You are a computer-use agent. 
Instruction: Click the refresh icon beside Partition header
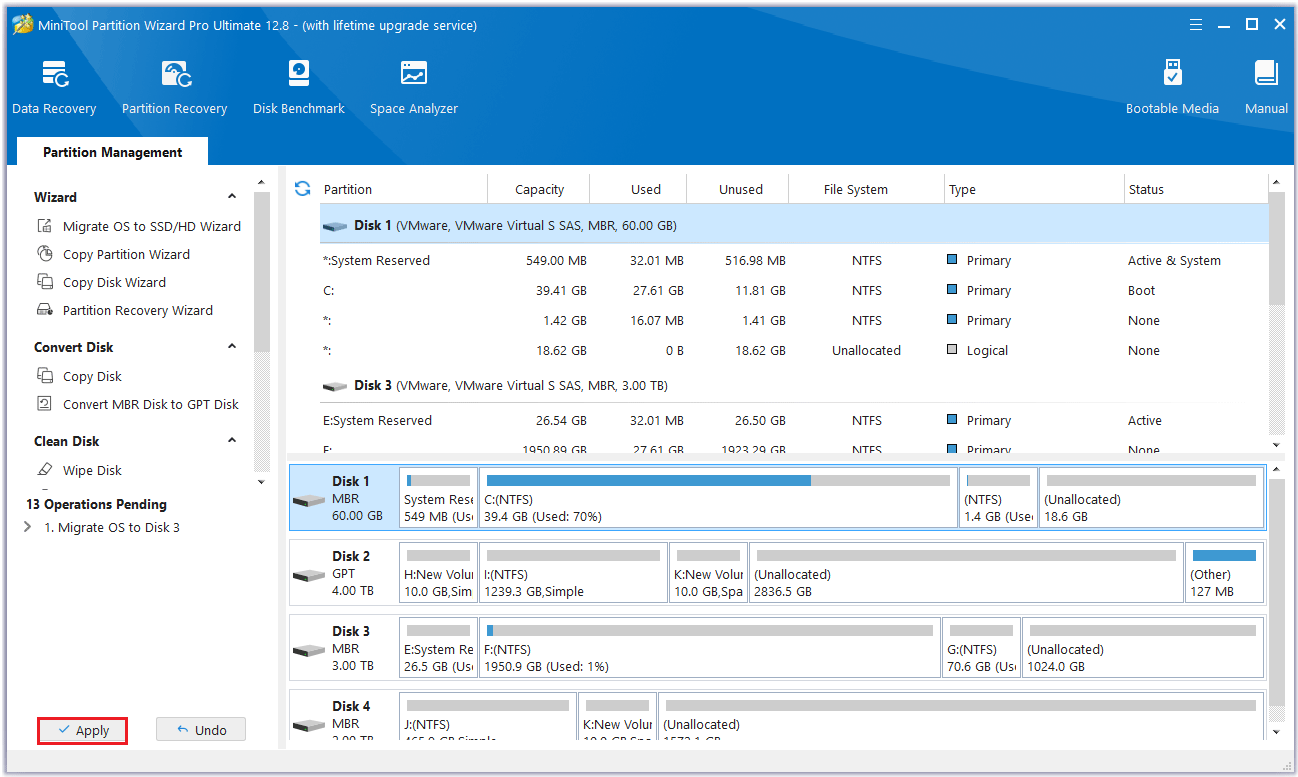[303, 189]
